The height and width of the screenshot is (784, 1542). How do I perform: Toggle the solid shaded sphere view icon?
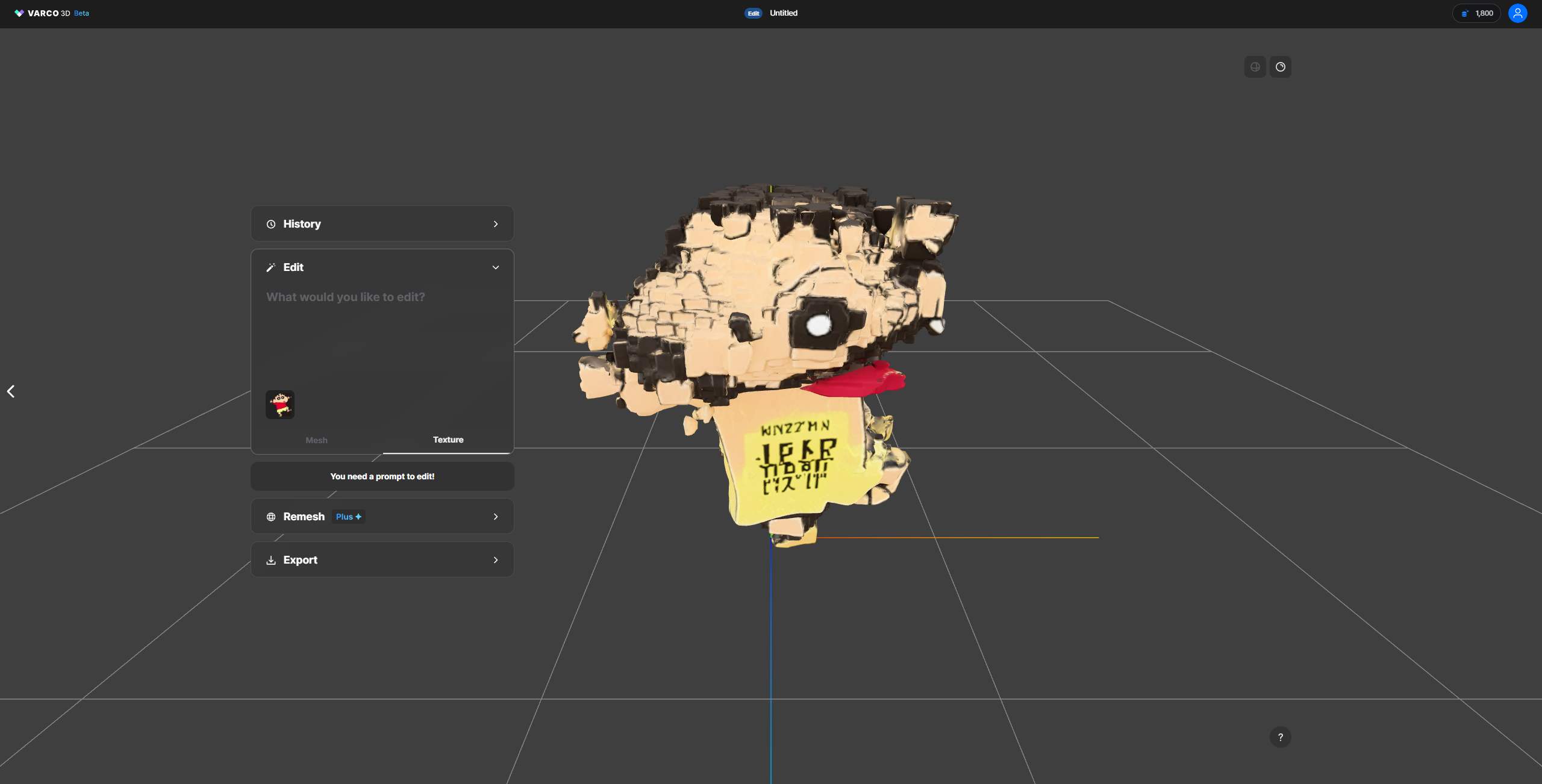1280,67
